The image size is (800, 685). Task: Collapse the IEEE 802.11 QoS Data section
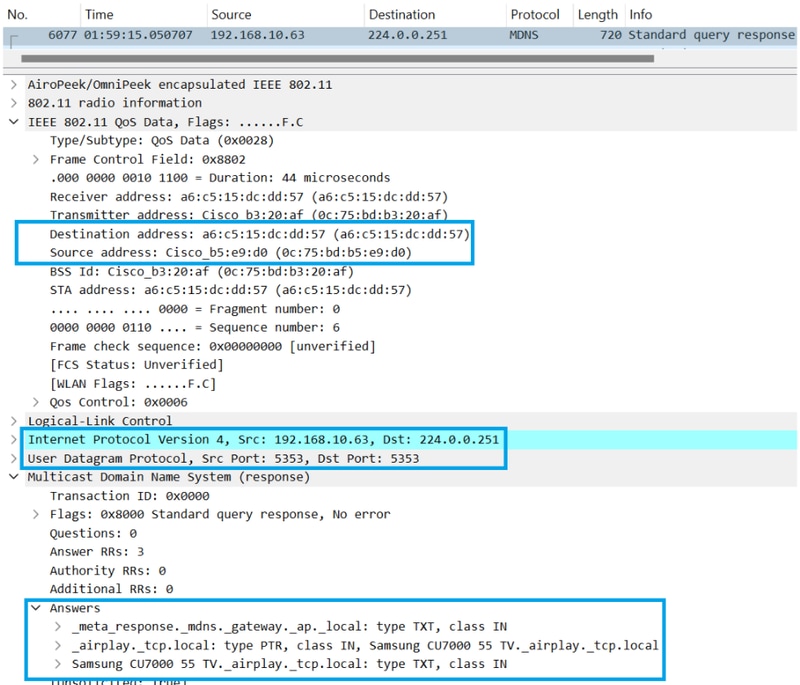coord(14,122)
